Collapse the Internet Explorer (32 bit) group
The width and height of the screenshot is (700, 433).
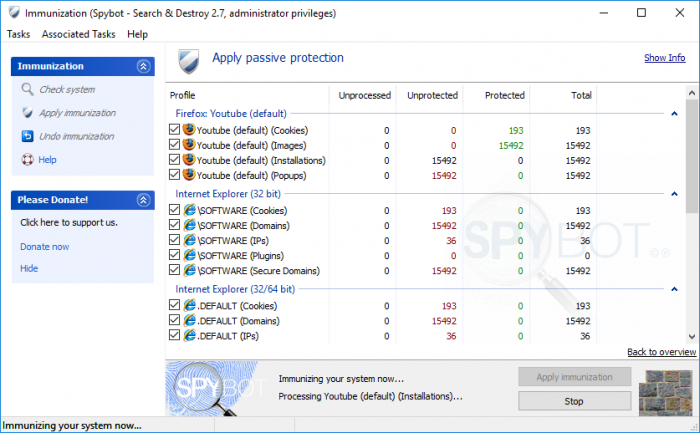point(674,194)
